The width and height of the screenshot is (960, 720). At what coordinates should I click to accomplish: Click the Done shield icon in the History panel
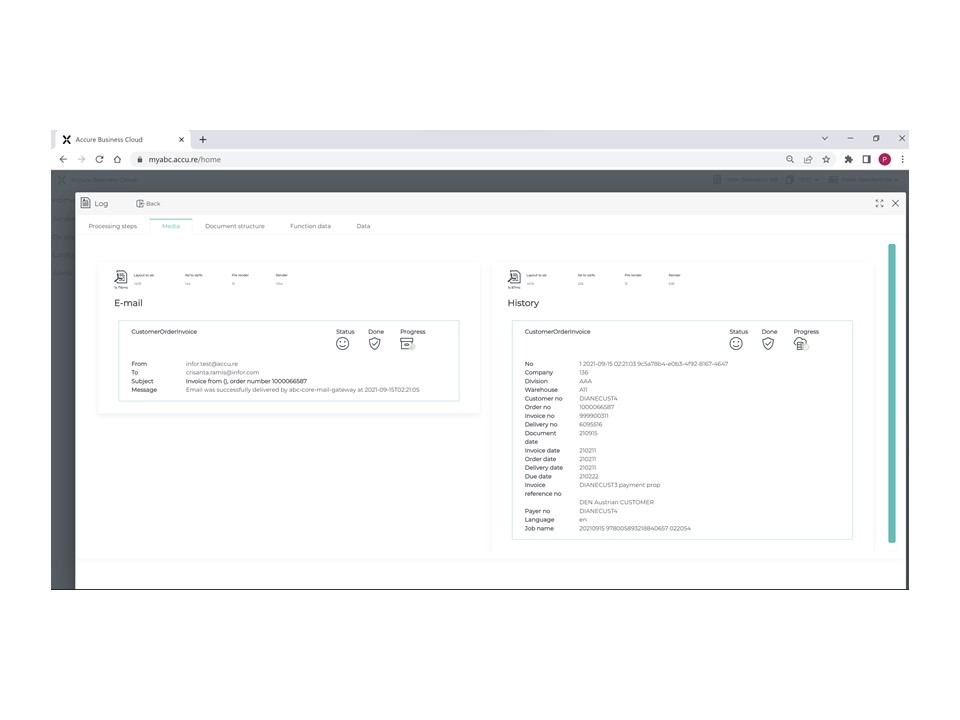tap(768, 343)
